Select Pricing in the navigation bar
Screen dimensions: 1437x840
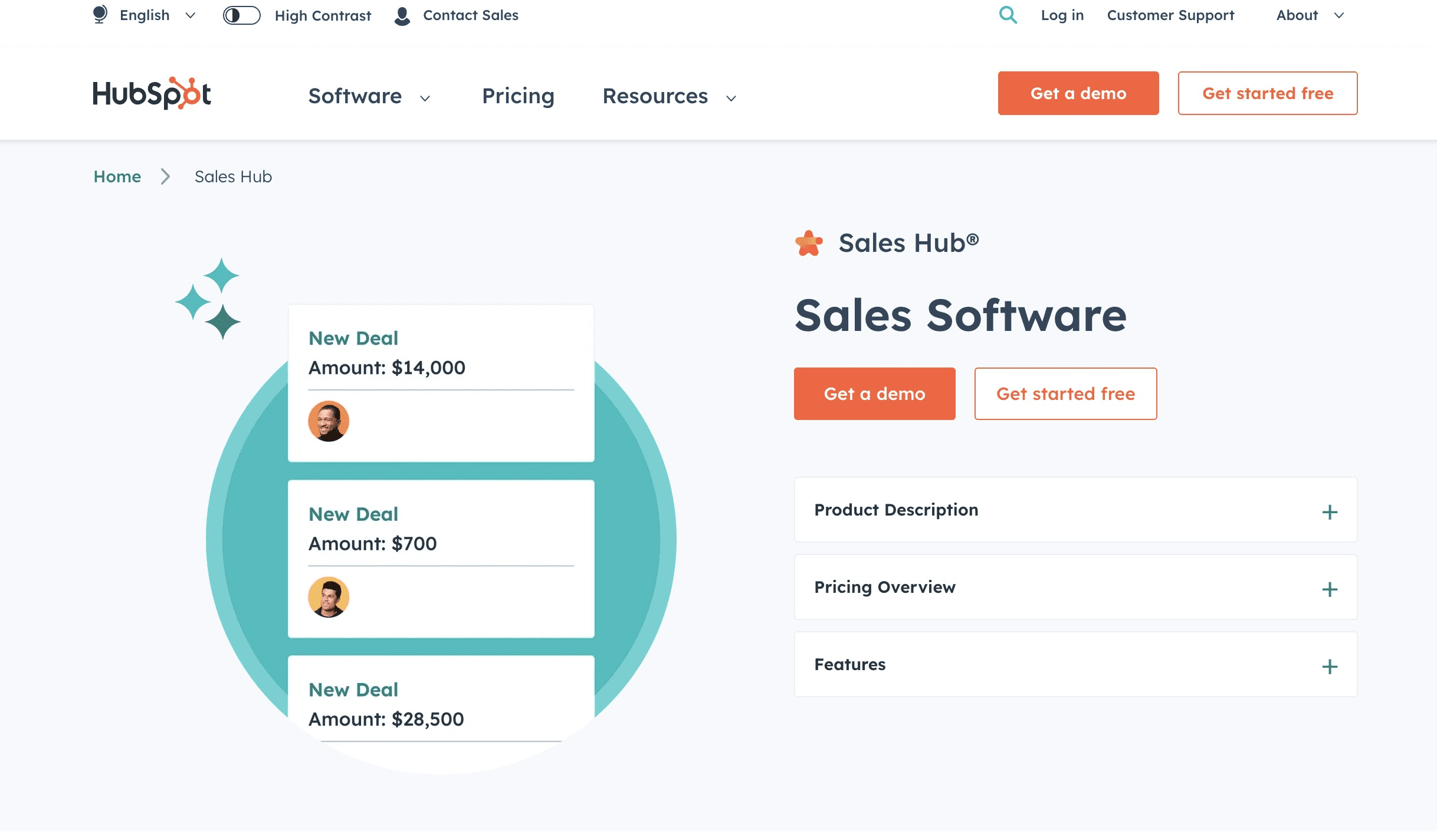[517, 96]
